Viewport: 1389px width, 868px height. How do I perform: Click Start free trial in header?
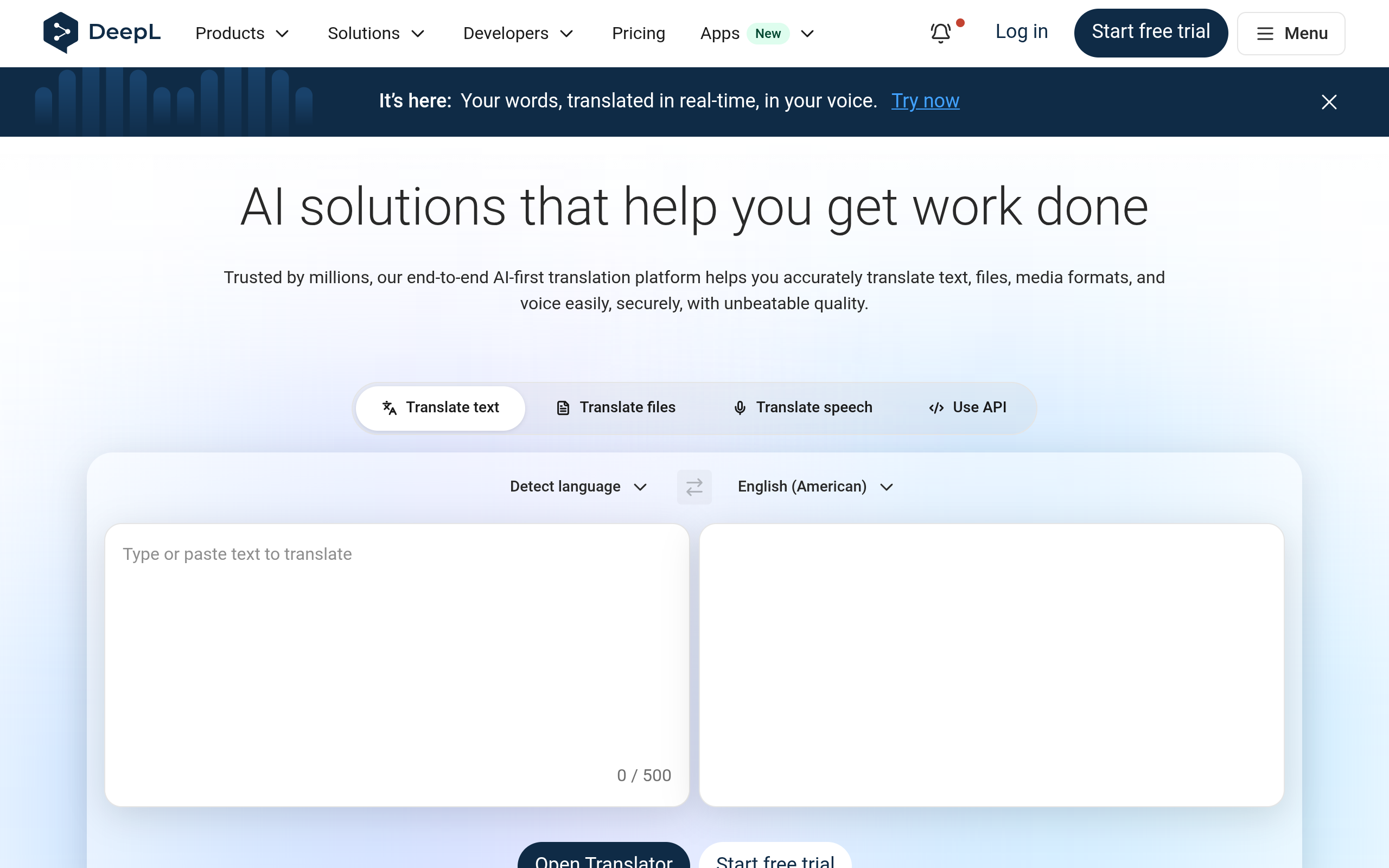[1151, 33]
